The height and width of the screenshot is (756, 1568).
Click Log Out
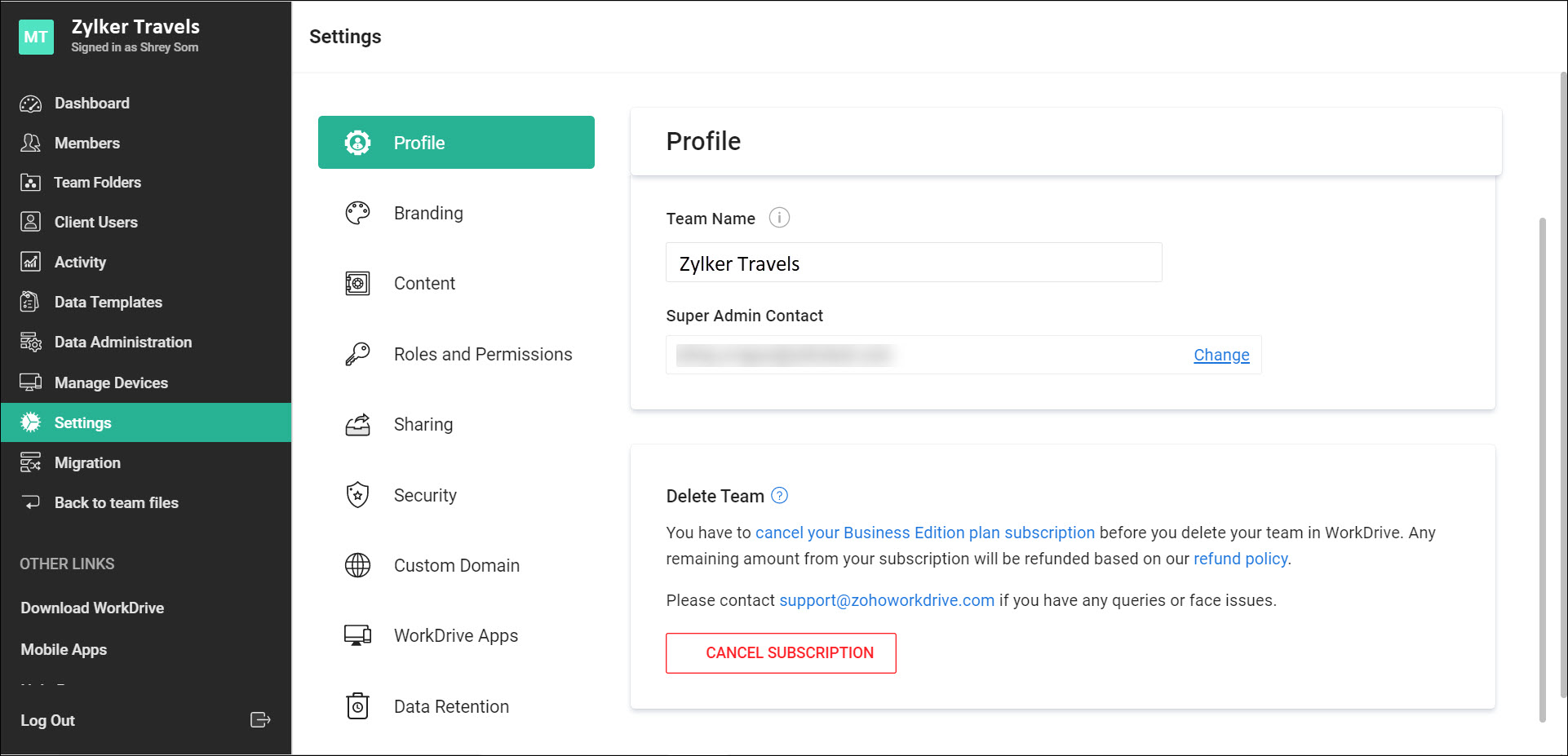tap(47, 720)
